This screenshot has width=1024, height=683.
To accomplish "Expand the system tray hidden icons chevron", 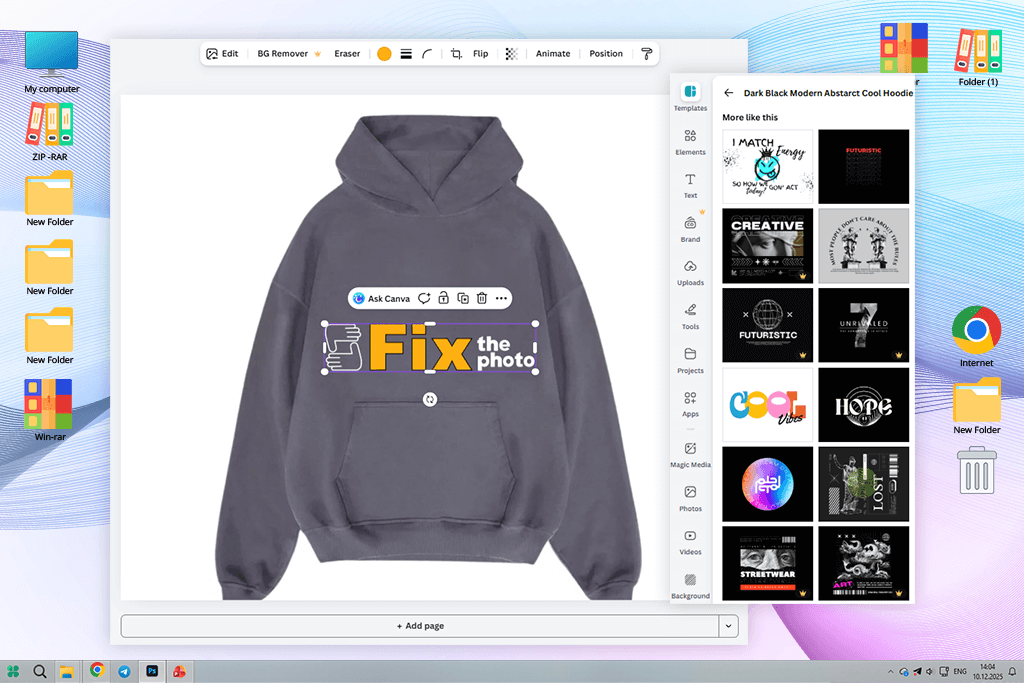I will (x=890, y=671).
